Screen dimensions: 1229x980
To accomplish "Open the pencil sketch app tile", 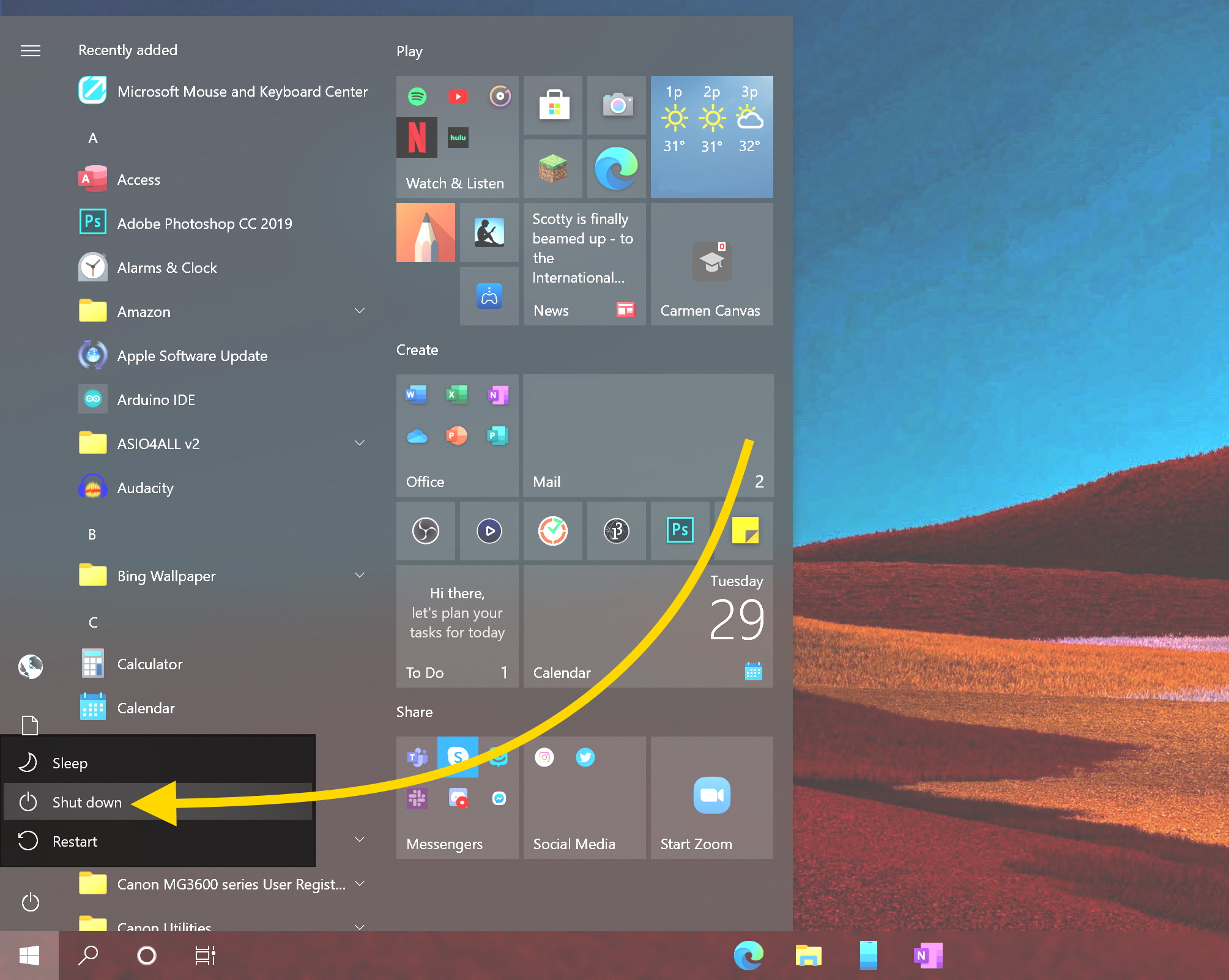I will point(426,232).
